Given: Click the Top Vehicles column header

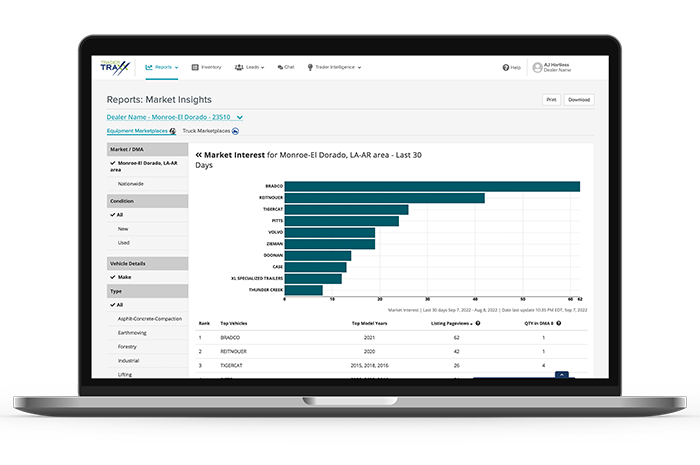Looking at the screenshot, I should tap(233, 323).
